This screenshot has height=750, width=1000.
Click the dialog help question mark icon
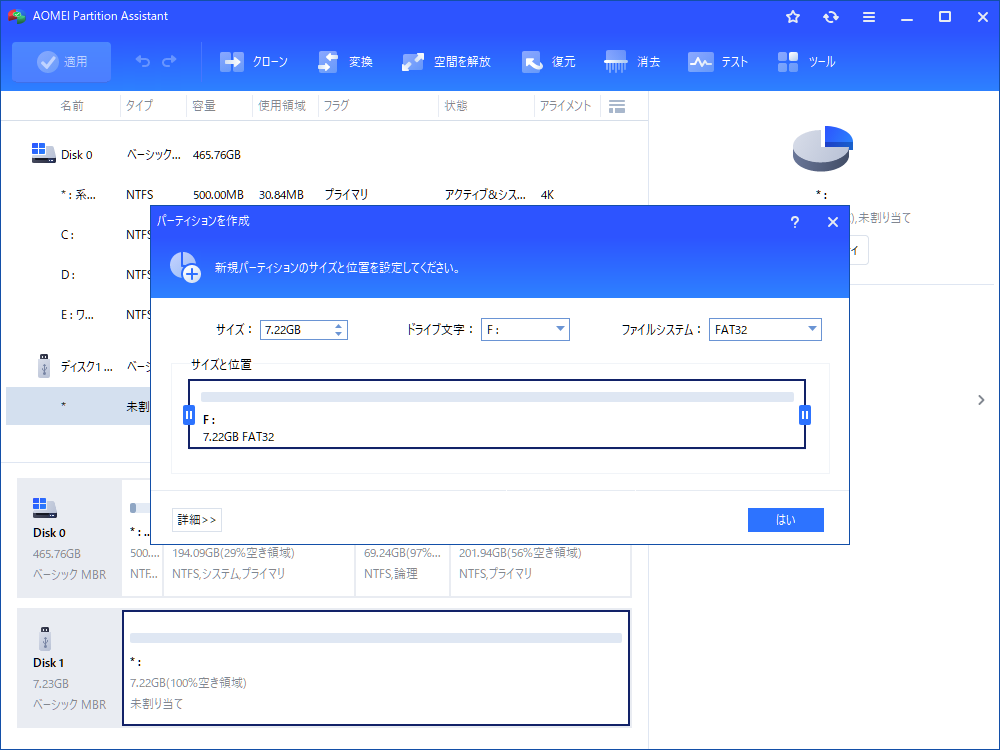(x=795, y=222)
